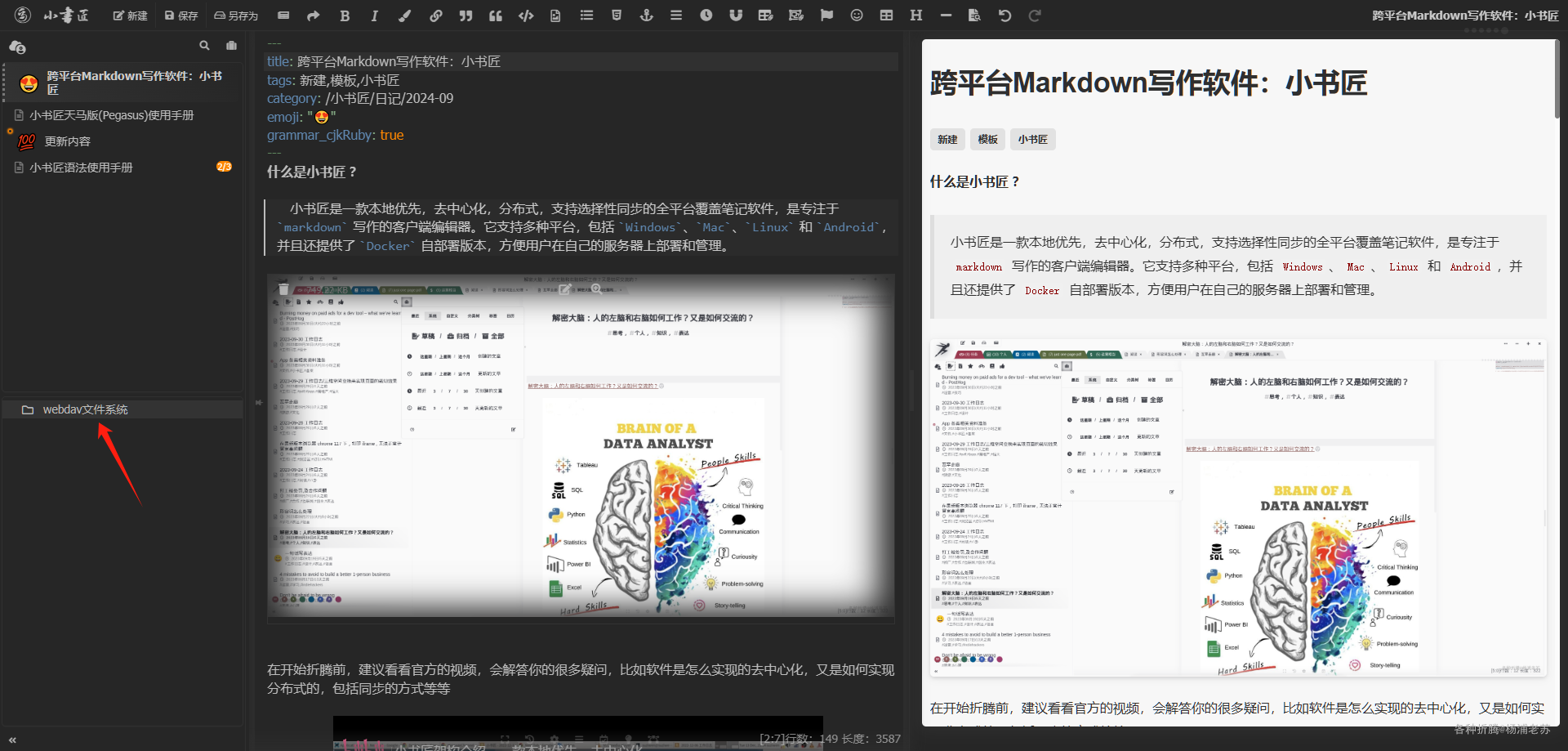
Task: Open 小书匠天马版(Pegasus)使用手册 note
Action: pyautogui.click(x=112, y=115)
